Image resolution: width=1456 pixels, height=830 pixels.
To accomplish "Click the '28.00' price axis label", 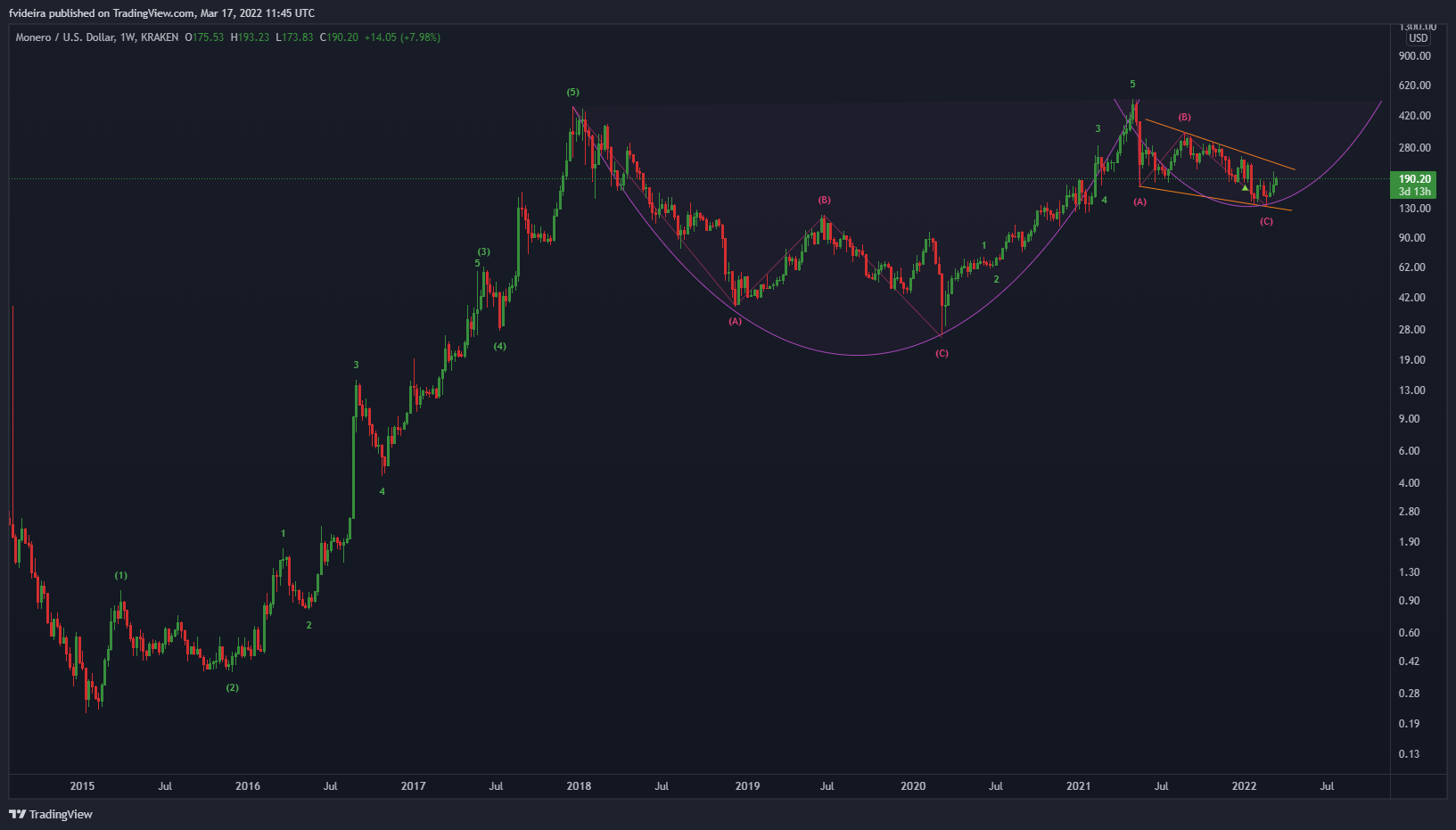I will coord(1412,330).
